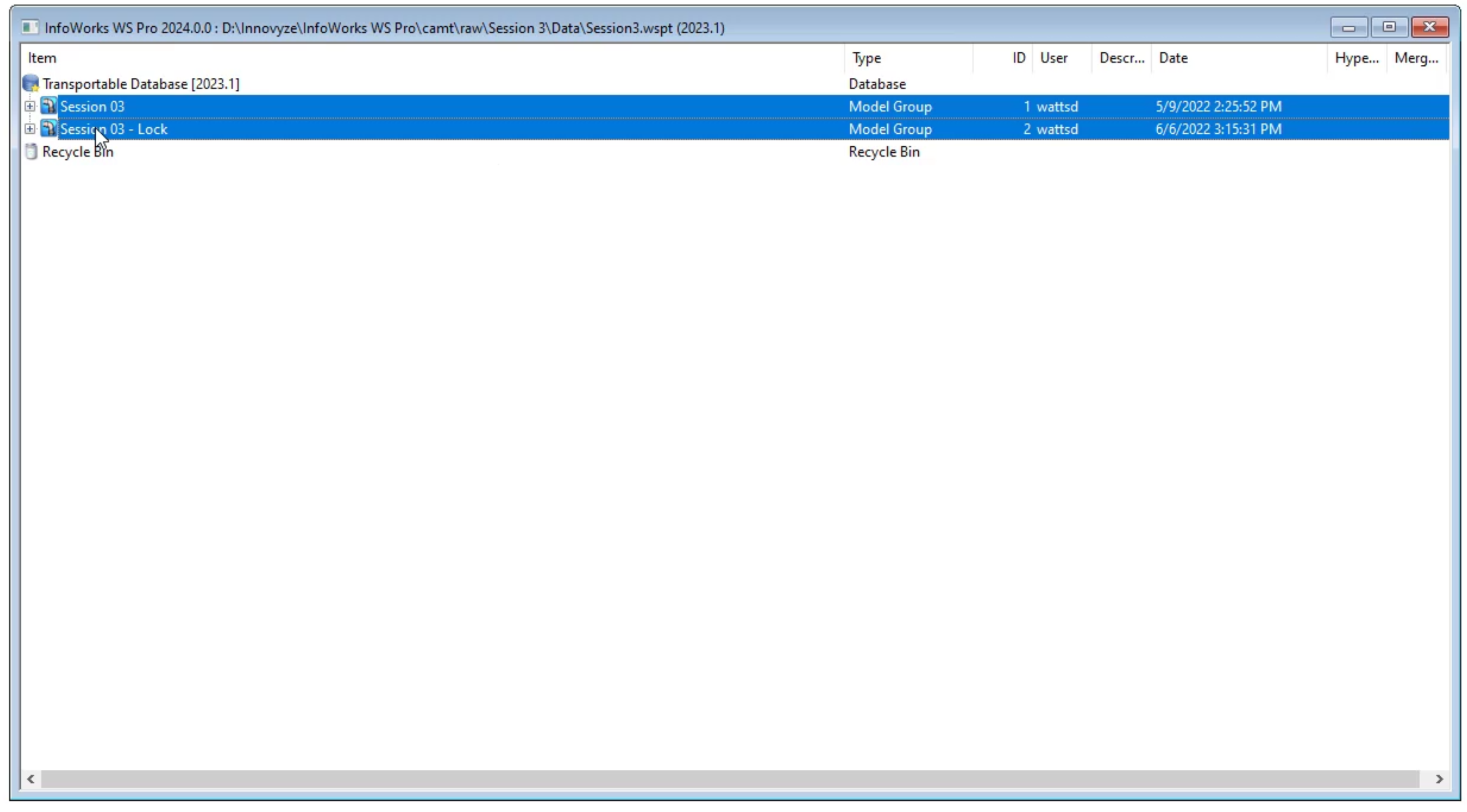Click the date 6/6/2022 3:15:31 PM
The width and height of the screenshot is (1467, 812).
pos(1218,129)
